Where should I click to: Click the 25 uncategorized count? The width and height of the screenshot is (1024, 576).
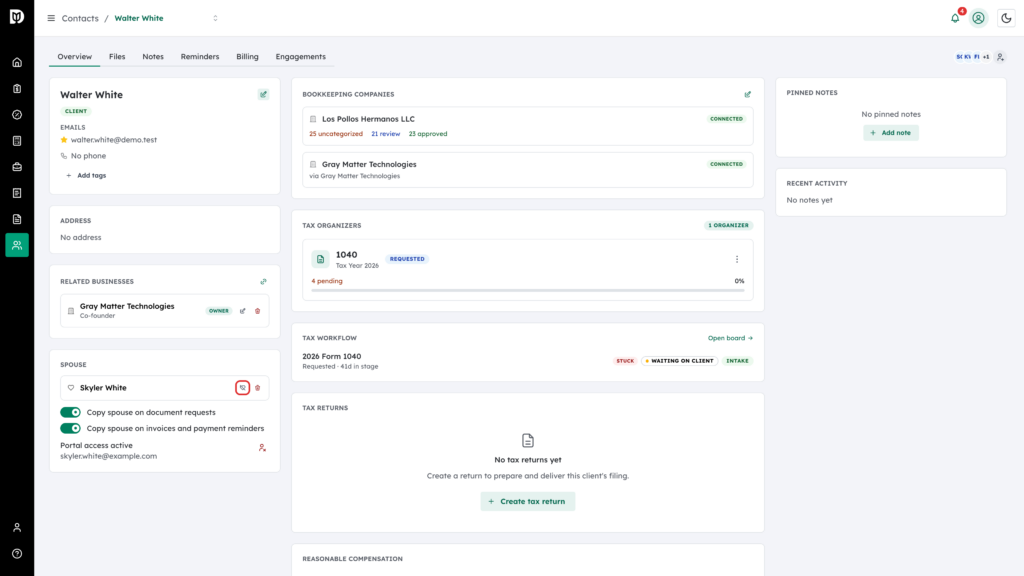pos(336,134)
